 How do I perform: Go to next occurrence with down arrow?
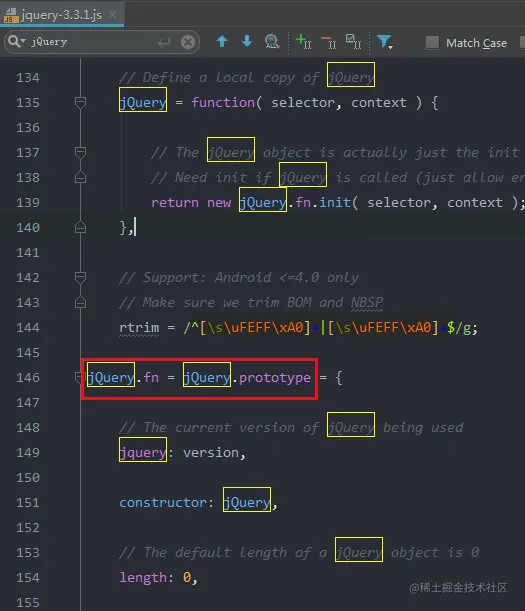247,41
